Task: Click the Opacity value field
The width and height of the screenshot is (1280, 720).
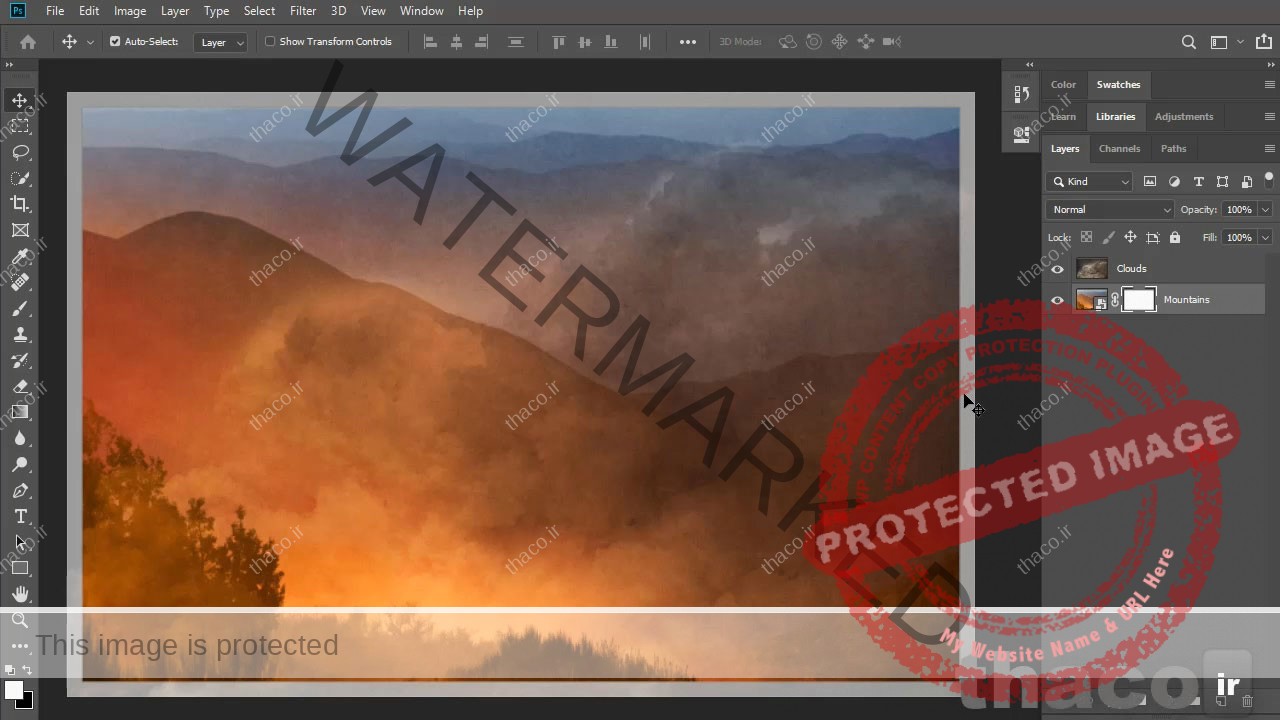Action: pos(1239,209)
